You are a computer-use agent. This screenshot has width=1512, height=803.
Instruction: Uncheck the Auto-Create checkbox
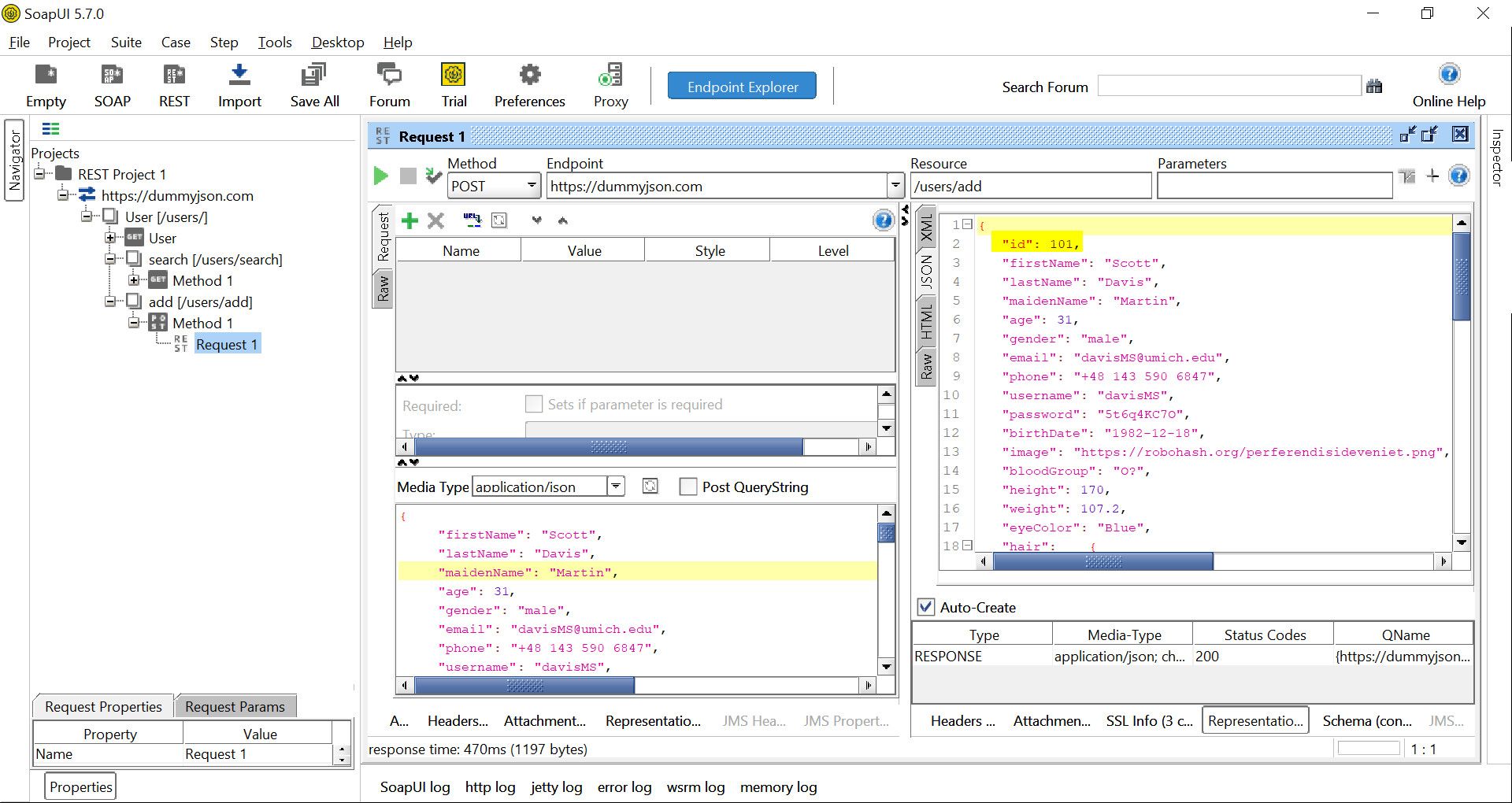click(926, 607)
